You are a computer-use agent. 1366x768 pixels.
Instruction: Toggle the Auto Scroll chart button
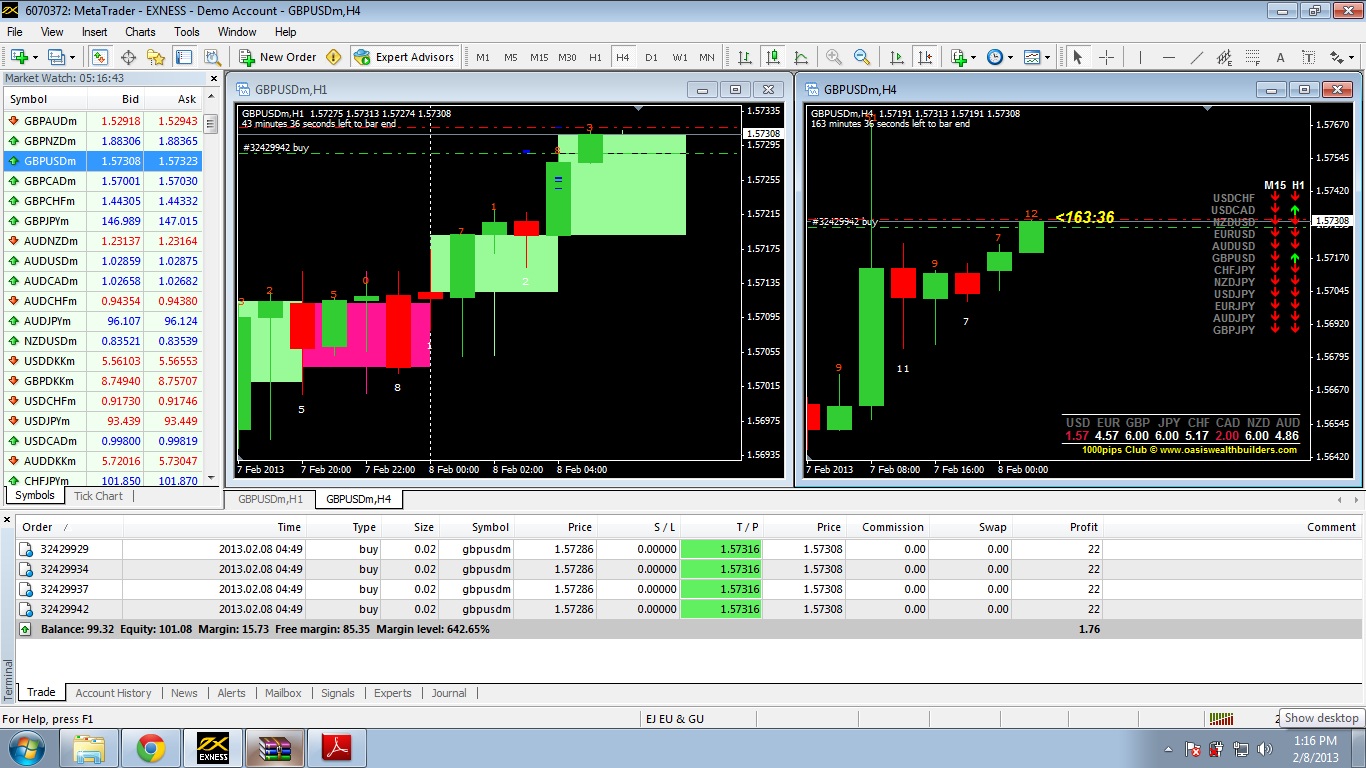897,57
